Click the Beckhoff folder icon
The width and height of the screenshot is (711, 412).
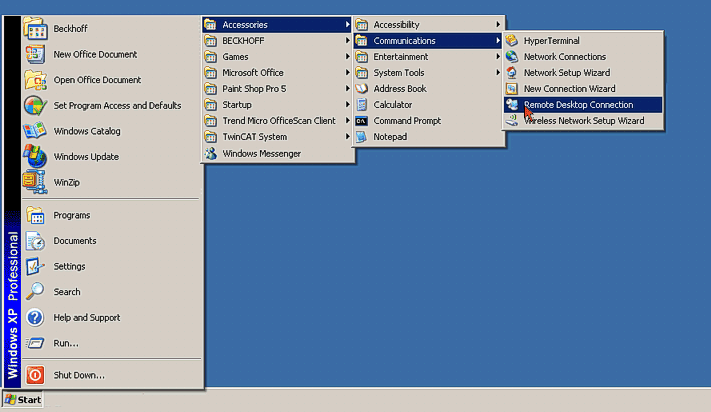point(35,29)
